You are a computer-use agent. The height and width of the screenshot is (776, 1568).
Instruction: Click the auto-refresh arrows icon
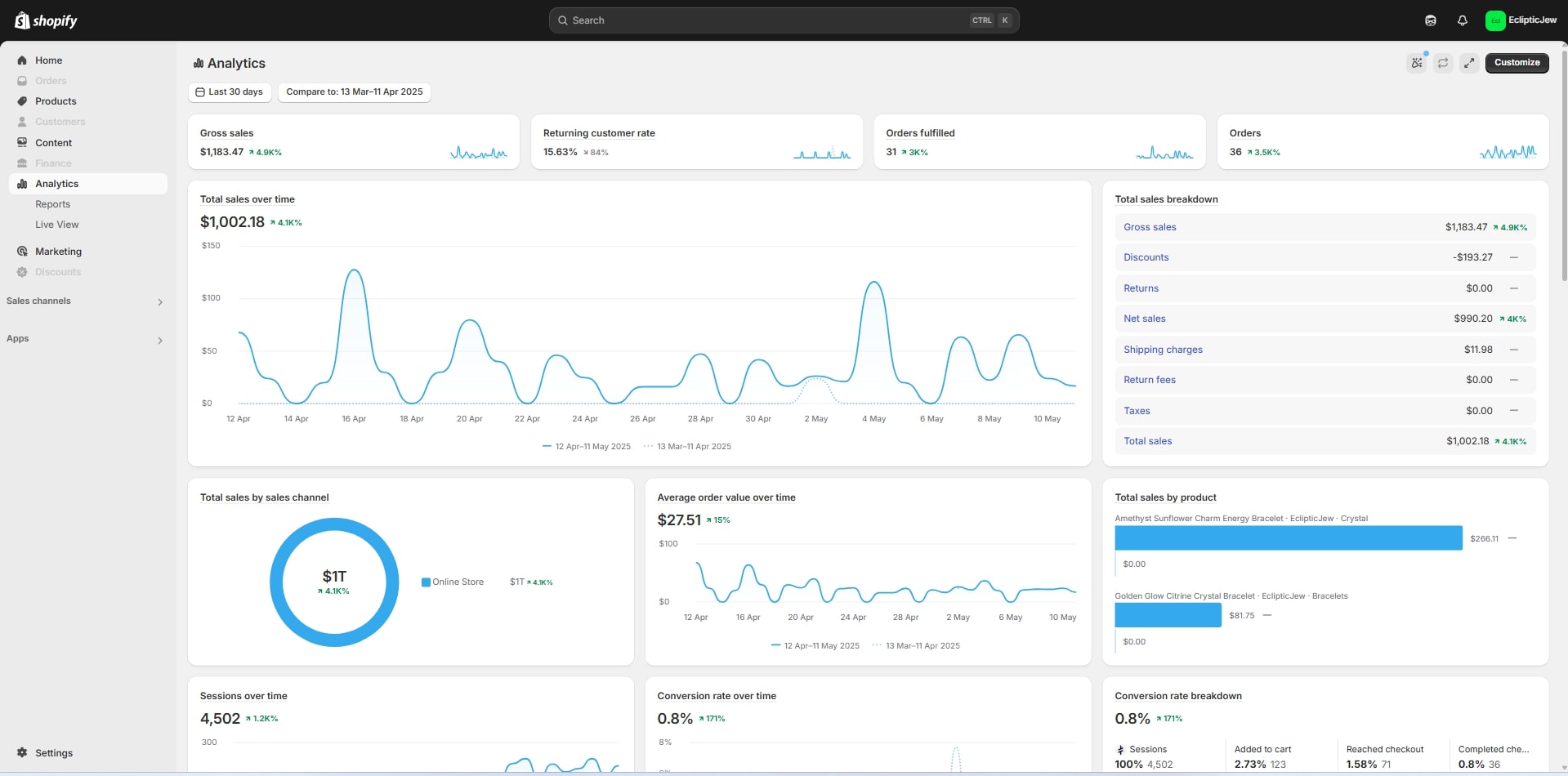(x=1443, y=63)
